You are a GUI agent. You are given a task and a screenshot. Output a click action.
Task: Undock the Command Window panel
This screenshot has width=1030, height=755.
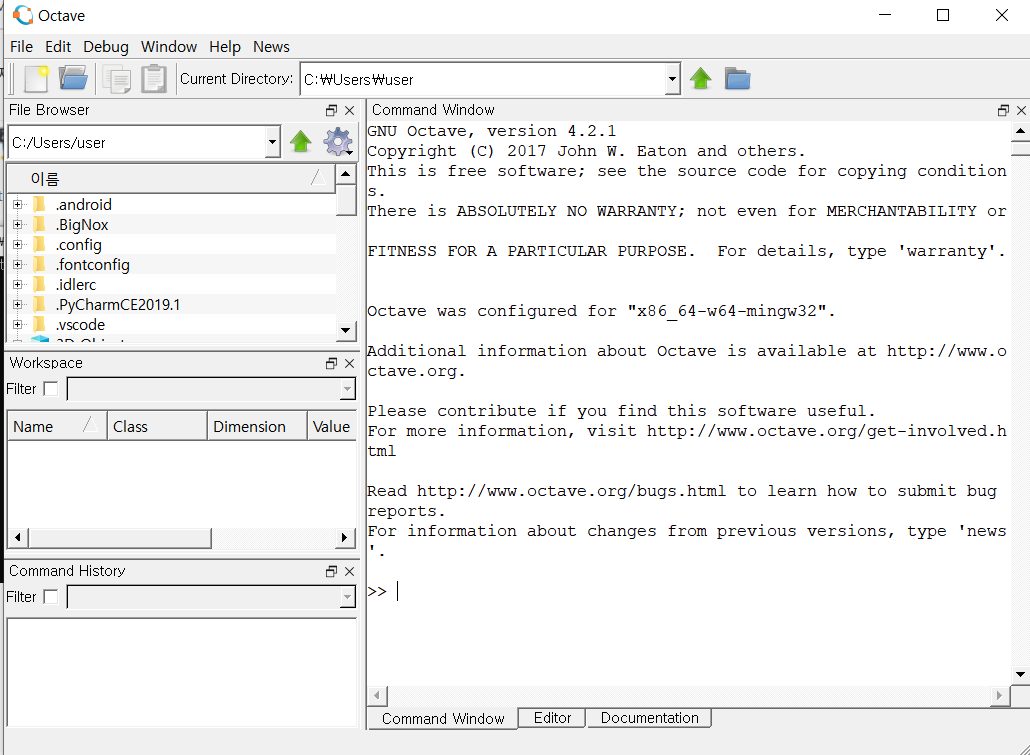pyautogui.click(x=1003, y=110)
